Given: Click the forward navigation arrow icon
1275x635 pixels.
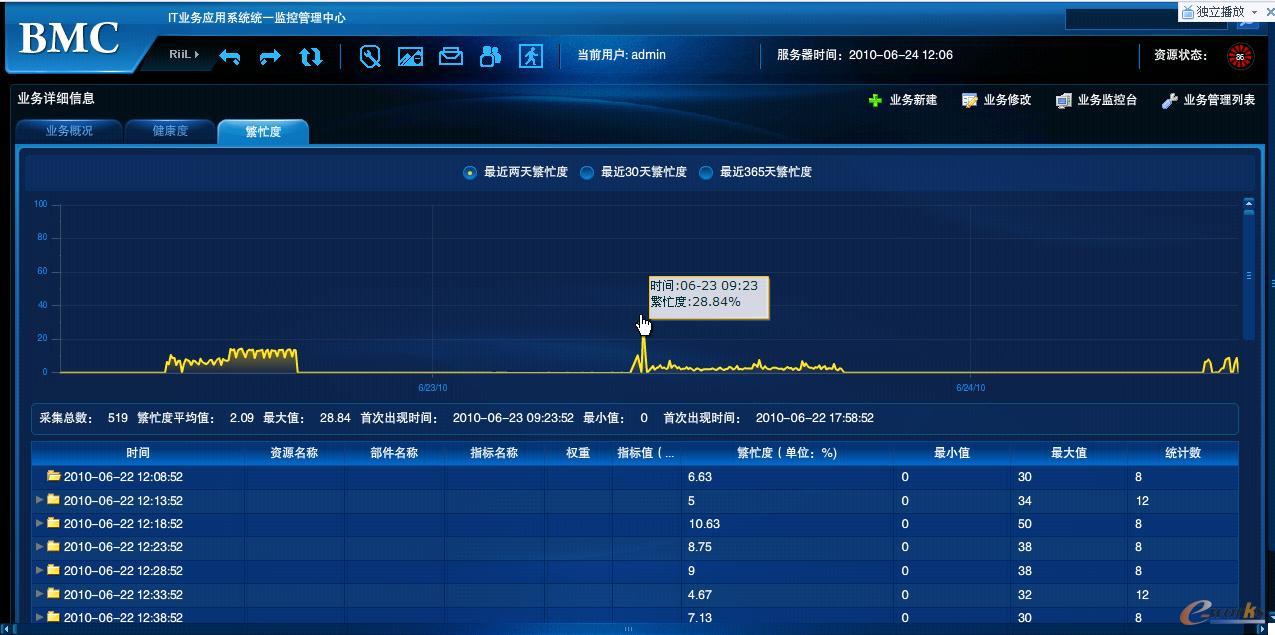Looking at the screenshot, I should pyautogui.click(x=269, y=57).
